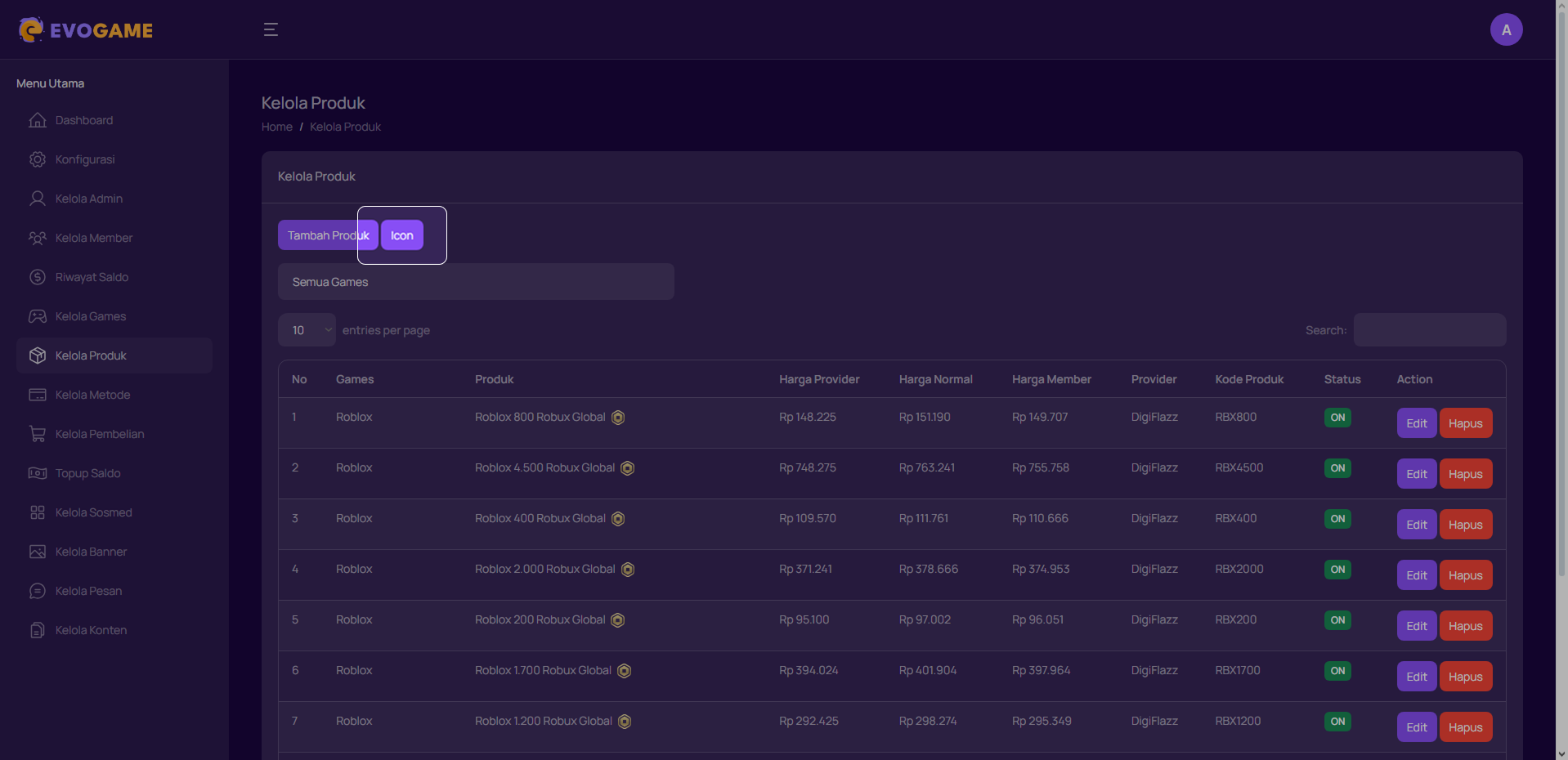1568x760 pixels.
Task: Sort table by No column
Action: tap(299, 379)
